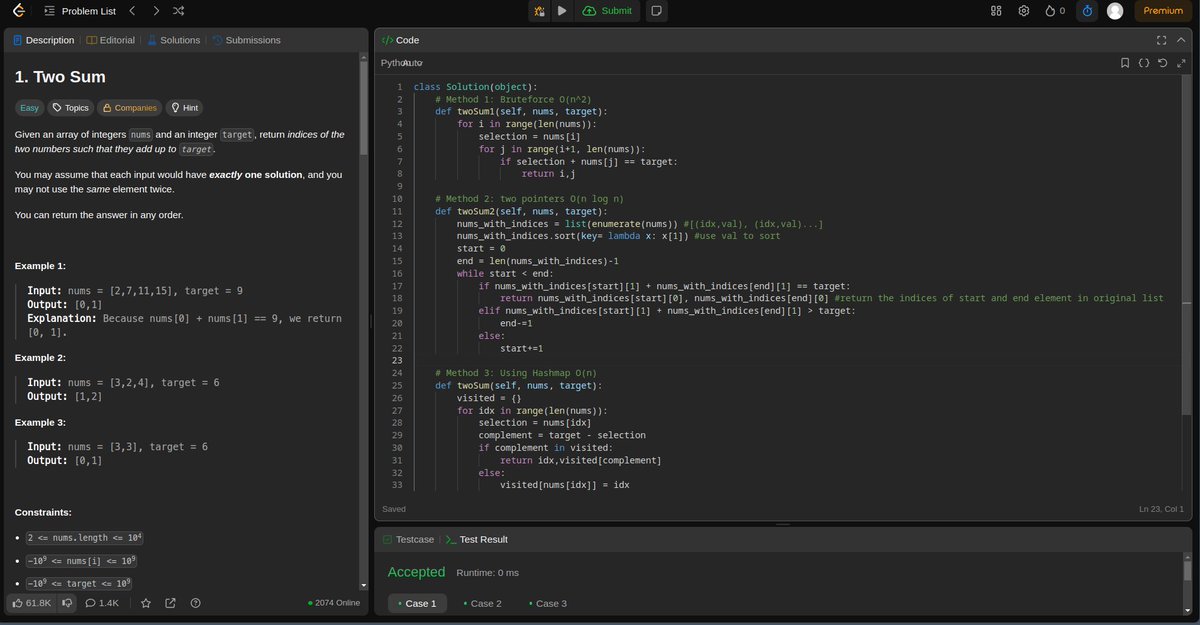Submit the solution
The width and height of the screenshot is (1200, 625).
point(606,11)
